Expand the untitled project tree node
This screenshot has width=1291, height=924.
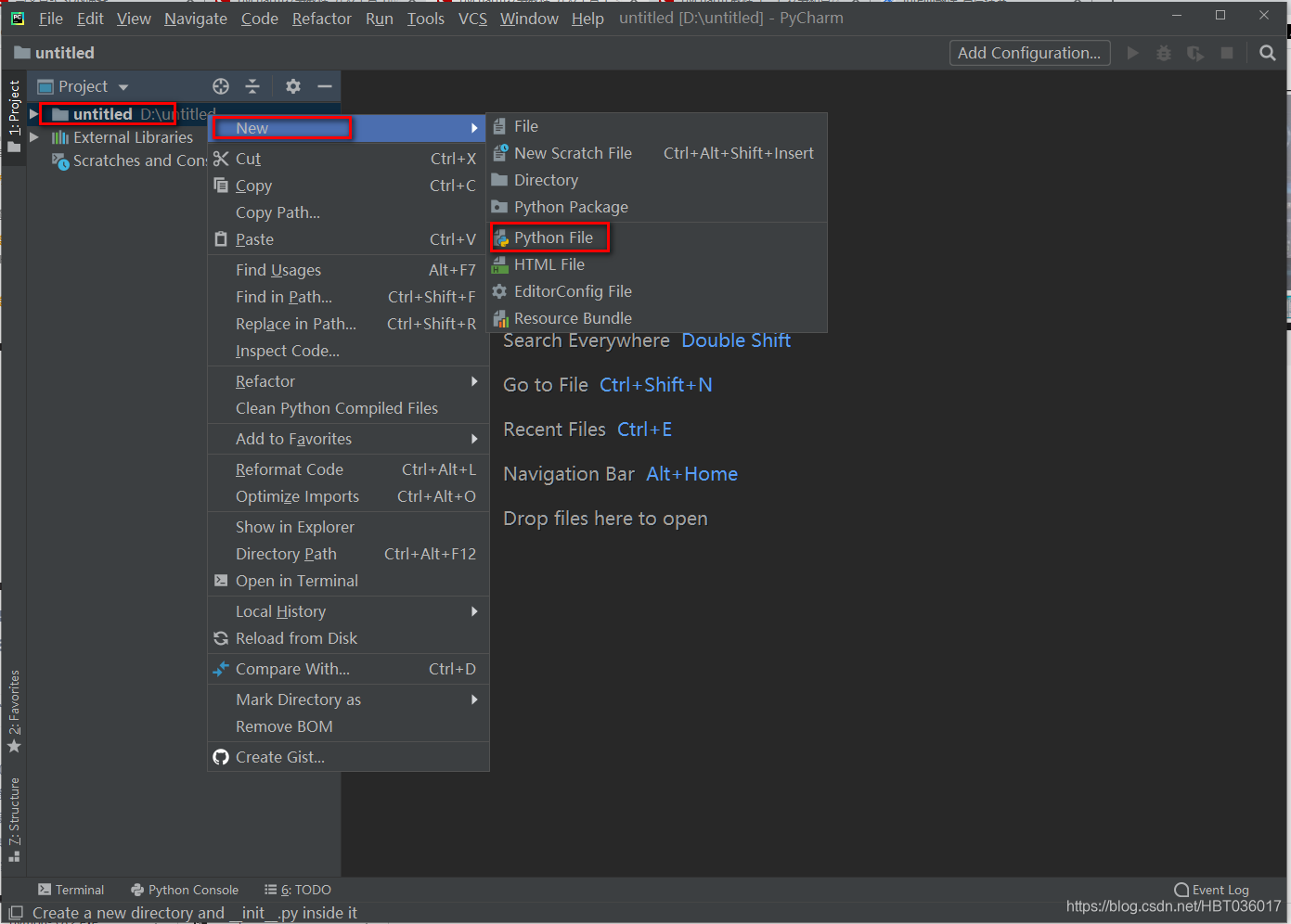point(33,113)
